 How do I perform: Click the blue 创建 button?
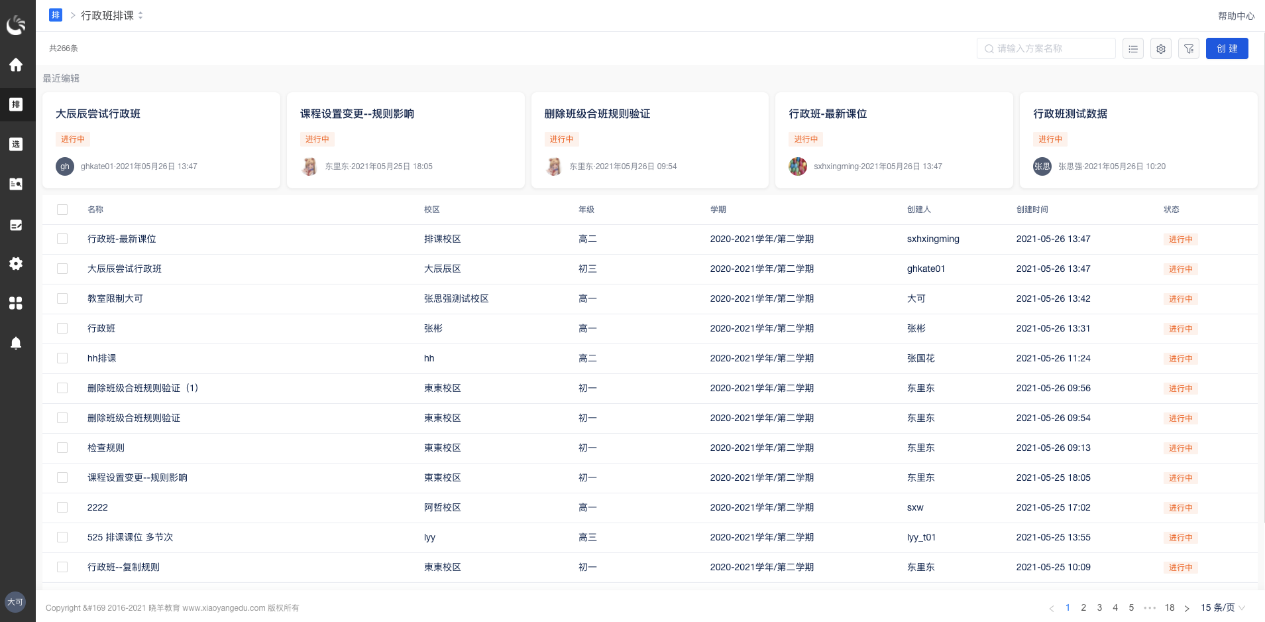1226,48
